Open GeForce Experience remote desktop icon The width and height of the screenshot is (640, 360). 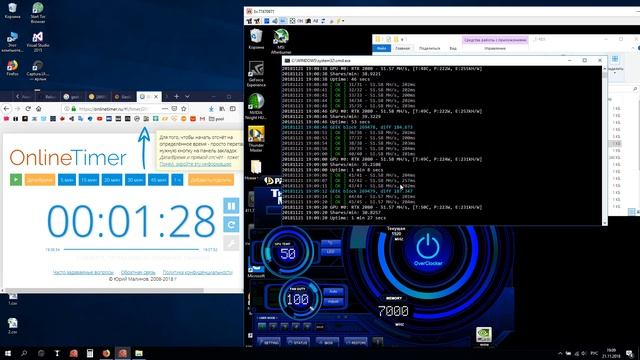(256, 74)
